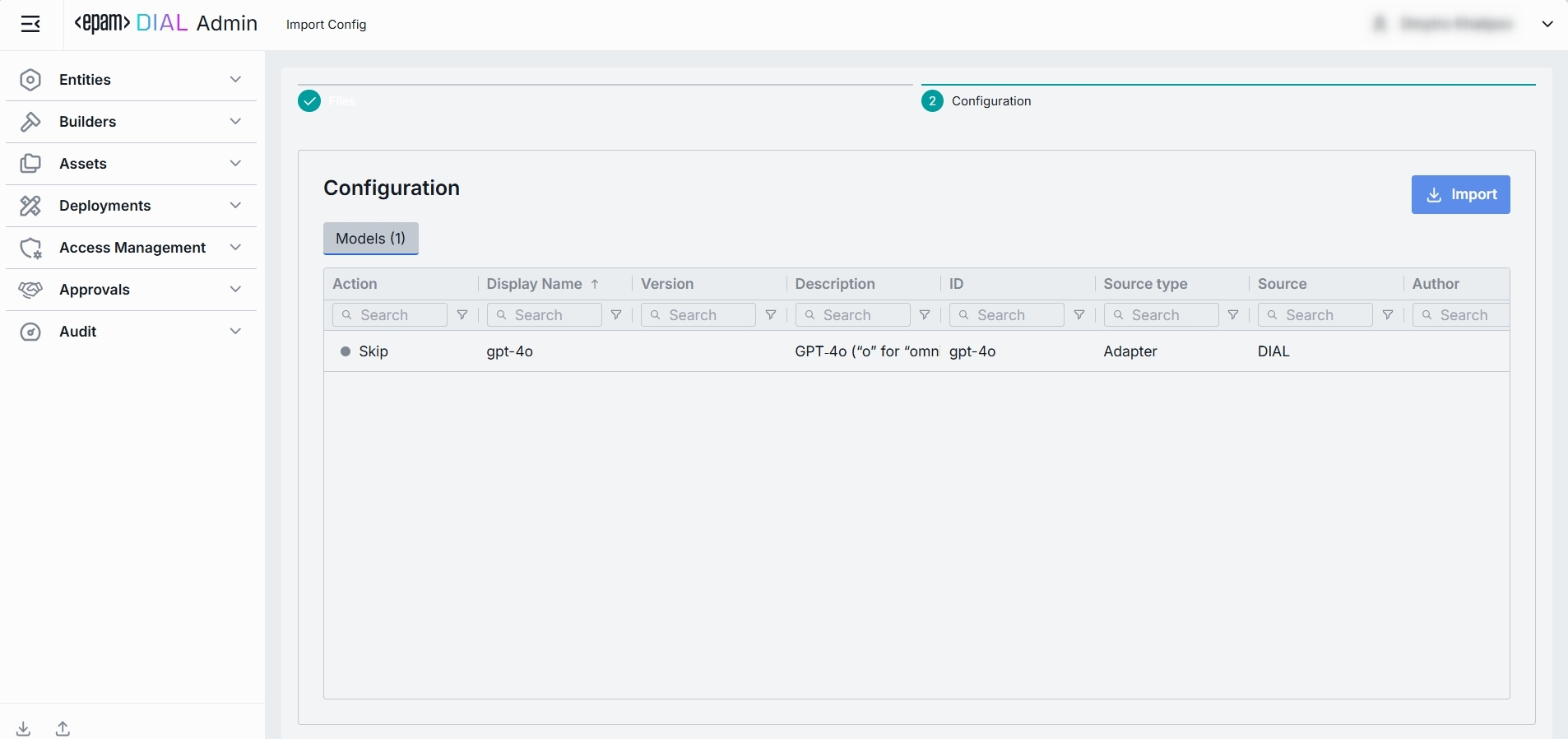The width and height of the screenshot is (1568, 739).
Task: Click the download icon at sidebar bottom
Action: coord(24,728)
